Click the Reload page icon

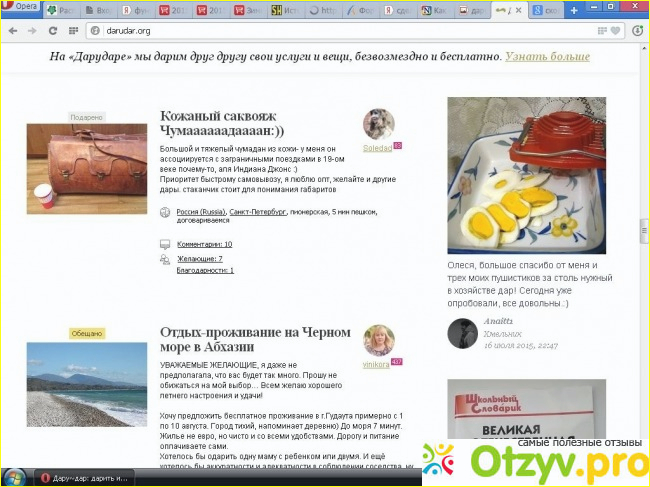click(53, 31)
